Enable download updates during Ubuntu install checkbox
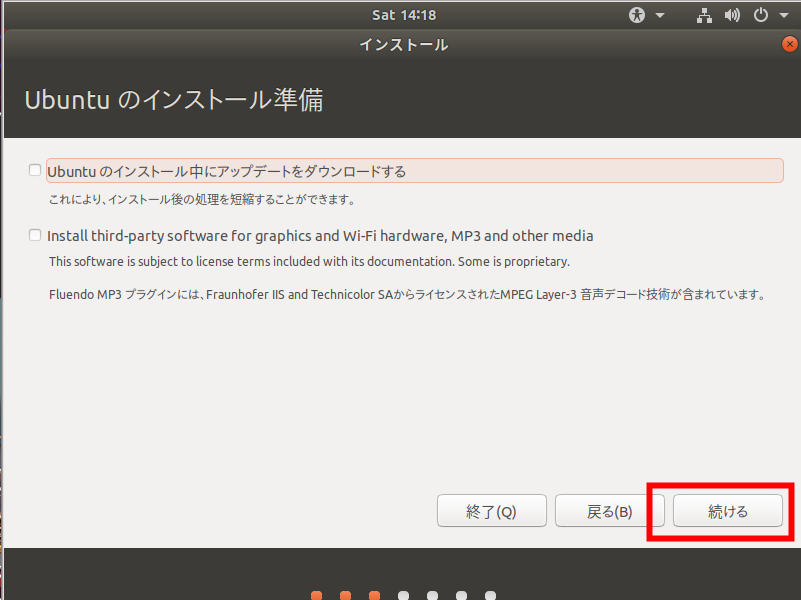 (x=35, y=170)
